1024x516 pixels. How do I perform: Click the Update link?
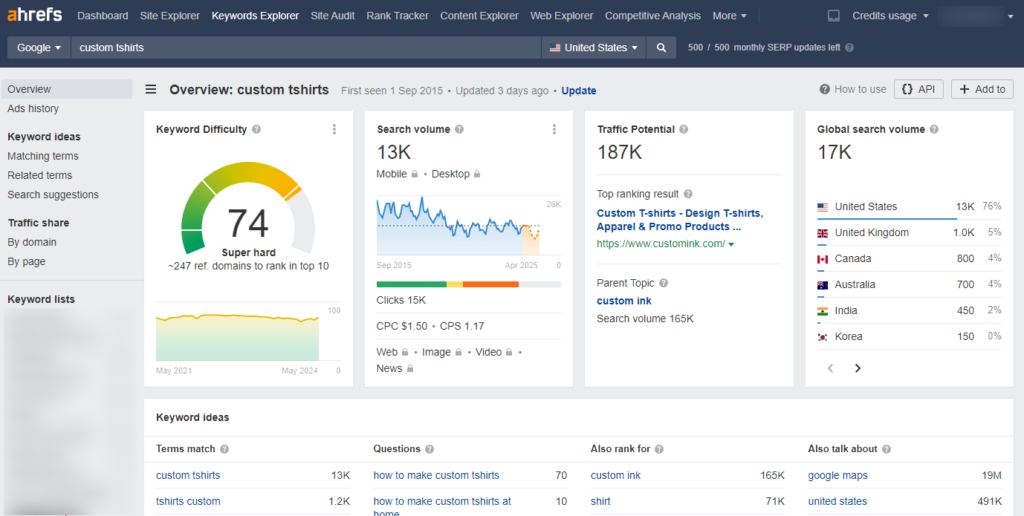click(x=579, y=91)
